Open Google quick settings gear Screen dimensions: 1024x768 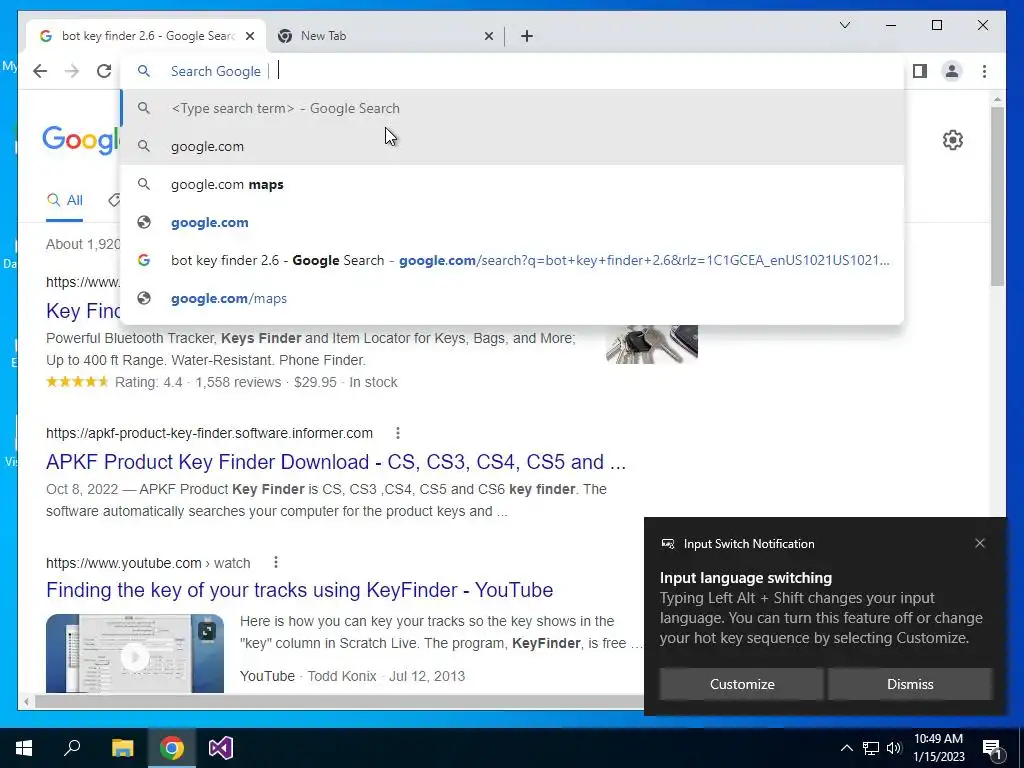[953, 140]
